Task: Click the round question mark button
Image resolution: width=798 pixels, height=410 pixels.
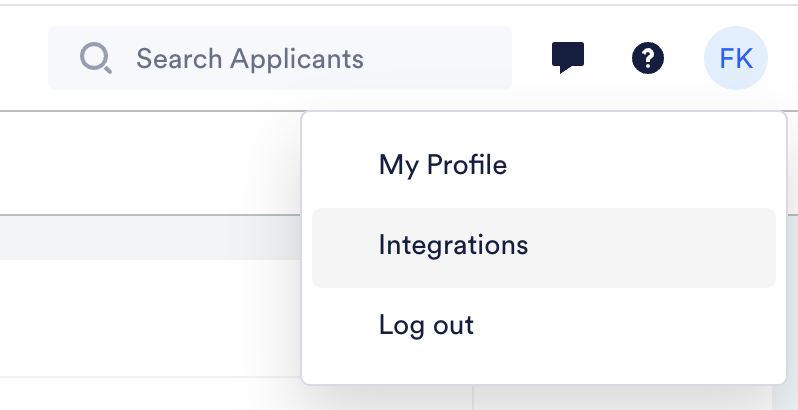Action: 647,58
